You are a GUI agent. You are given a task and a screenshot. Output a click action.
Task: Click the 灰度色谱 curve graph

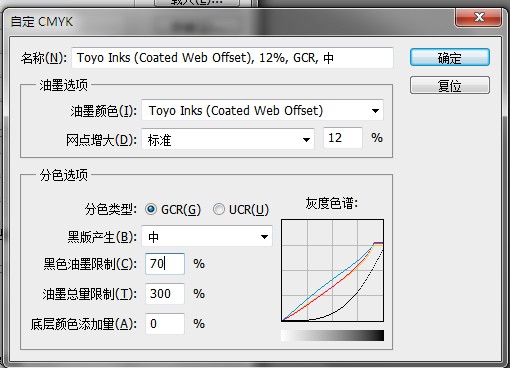[x=332, y=270]
